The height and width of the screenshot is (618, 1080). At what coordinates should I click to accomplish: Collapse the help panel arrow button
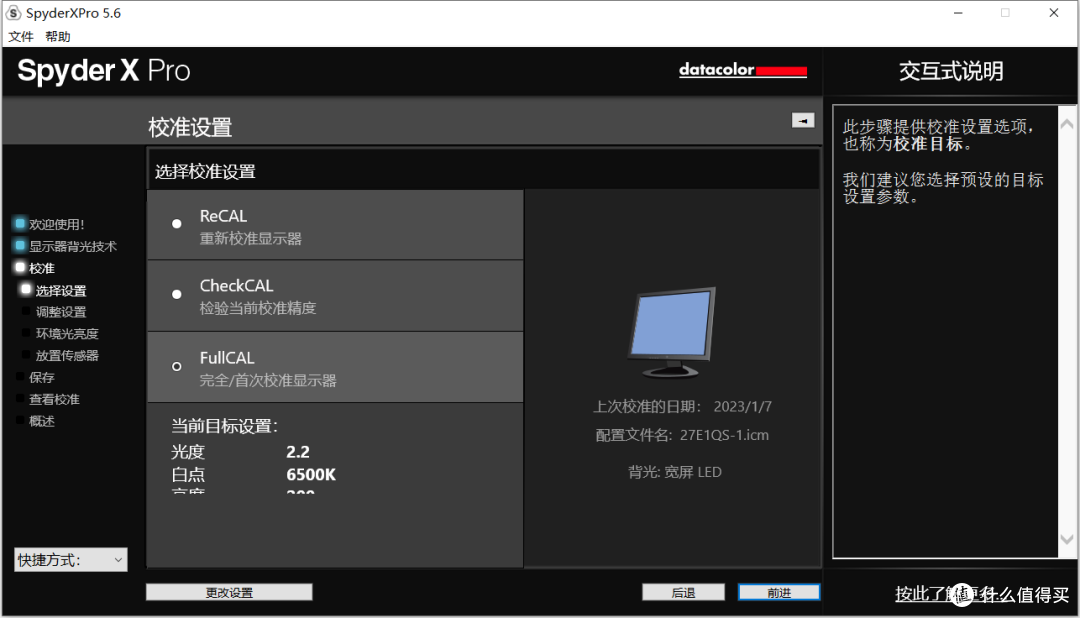coord(803,121)
